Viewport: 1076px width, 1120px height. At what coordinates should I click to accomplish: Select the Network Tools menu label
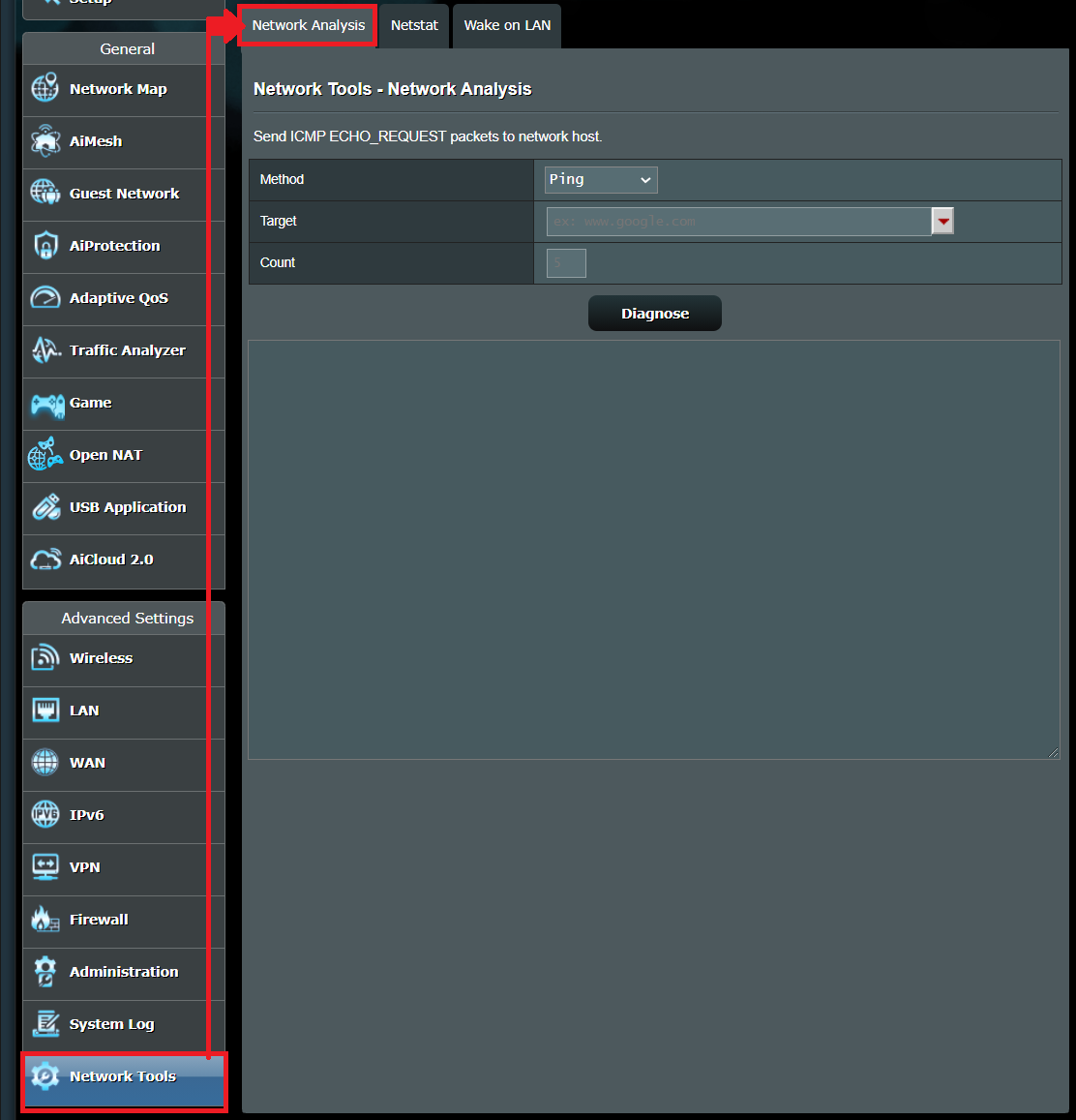[123, 1076]
